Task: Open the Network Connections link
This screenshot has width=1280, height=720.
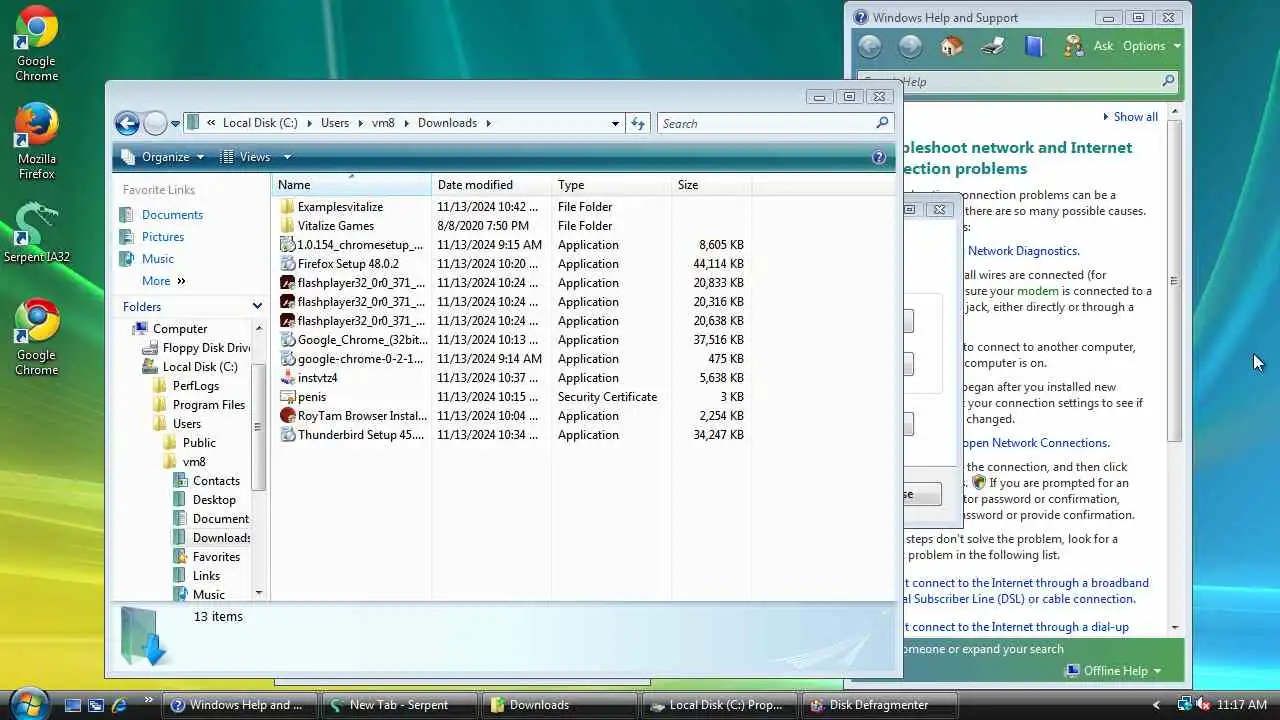Action: point(1036,443)
